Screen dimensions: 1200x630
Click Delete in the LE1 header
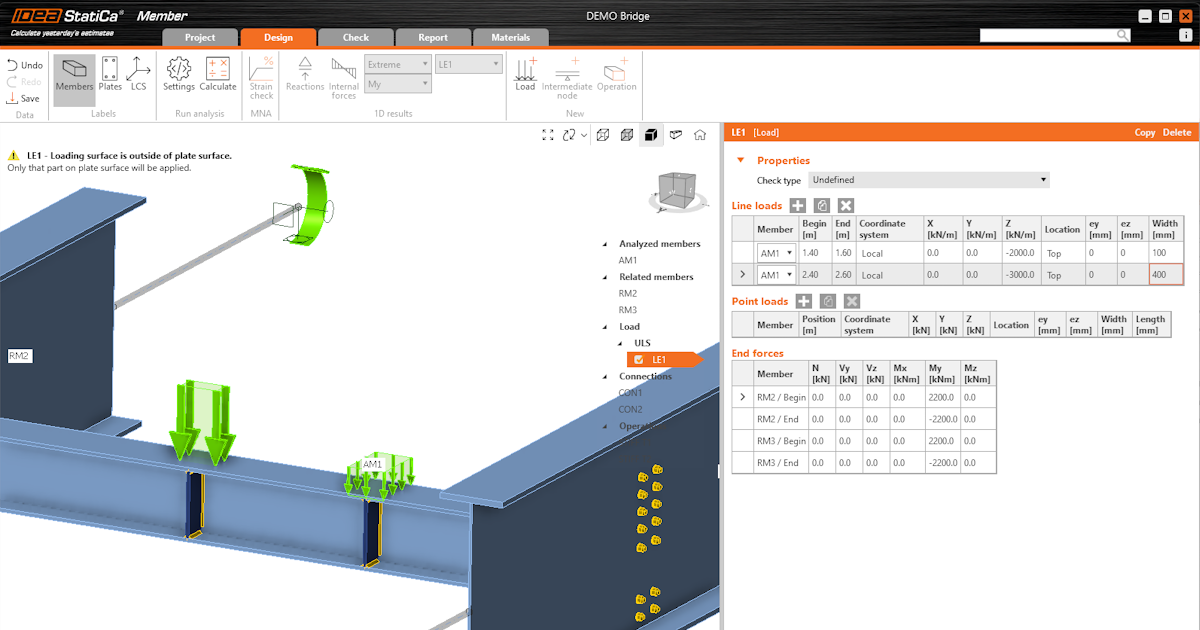1177,132
